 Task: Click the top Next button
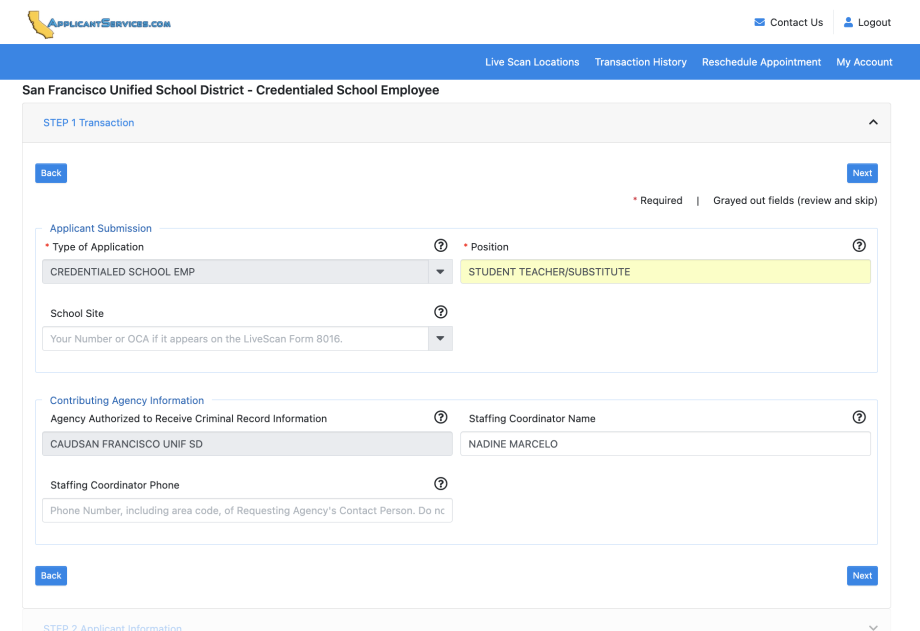point(862,173)
